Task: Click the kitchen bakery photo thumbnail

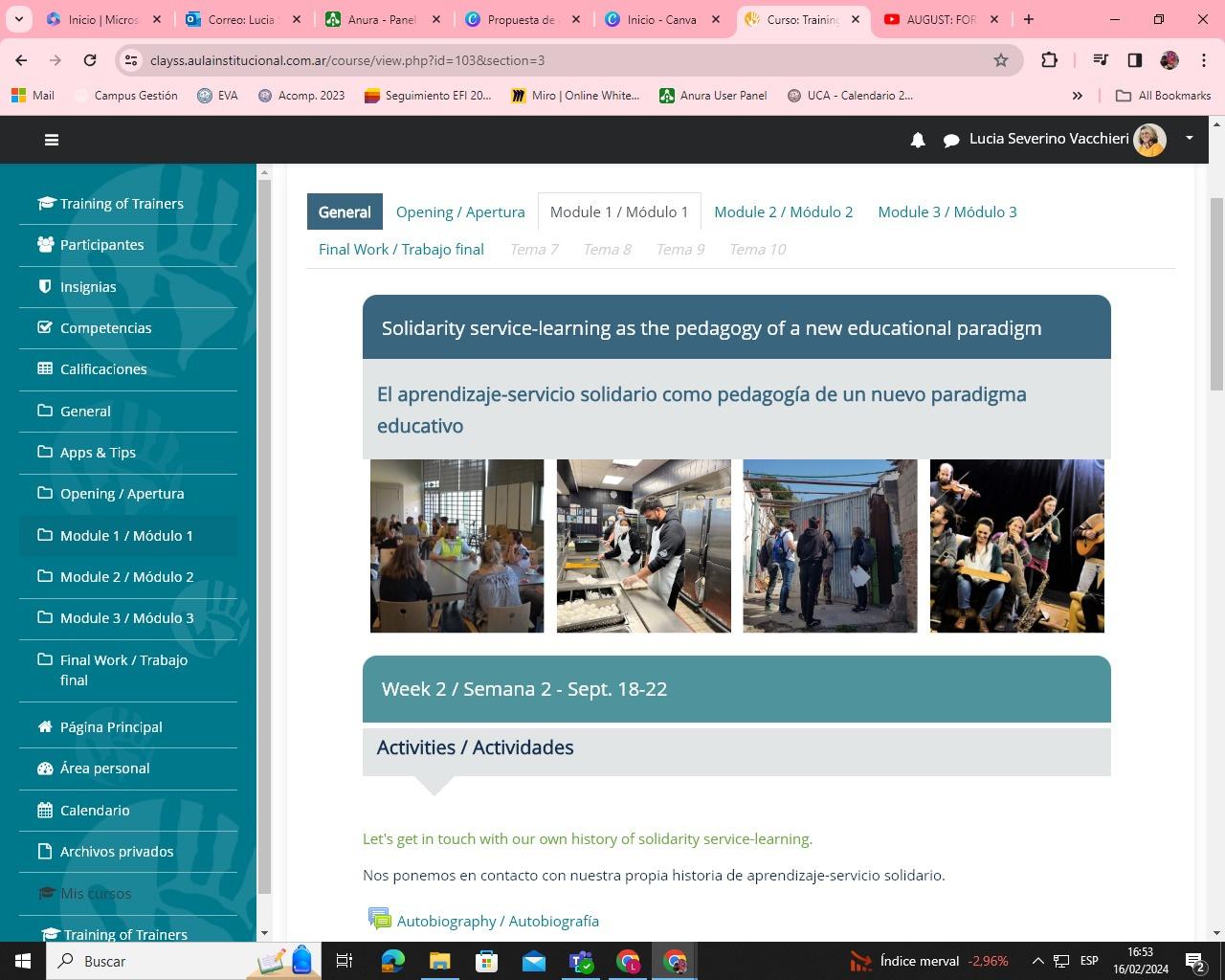Action: tap(644, 546)
